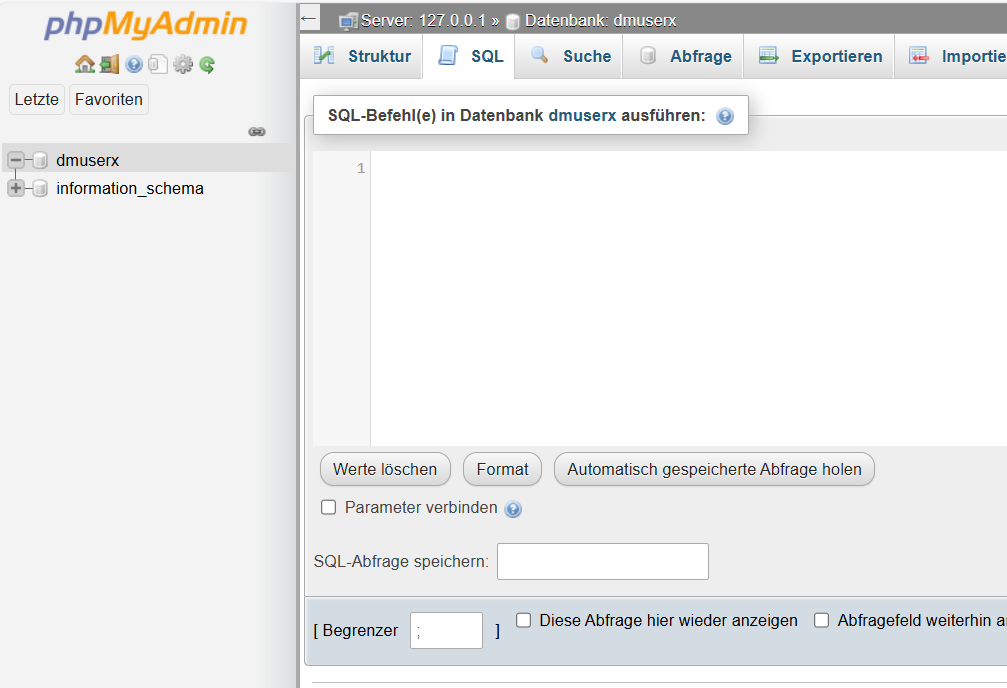Go to the Abfrage tab
The height and width of the screenshot is (688, 1007).
click(683, 56)
